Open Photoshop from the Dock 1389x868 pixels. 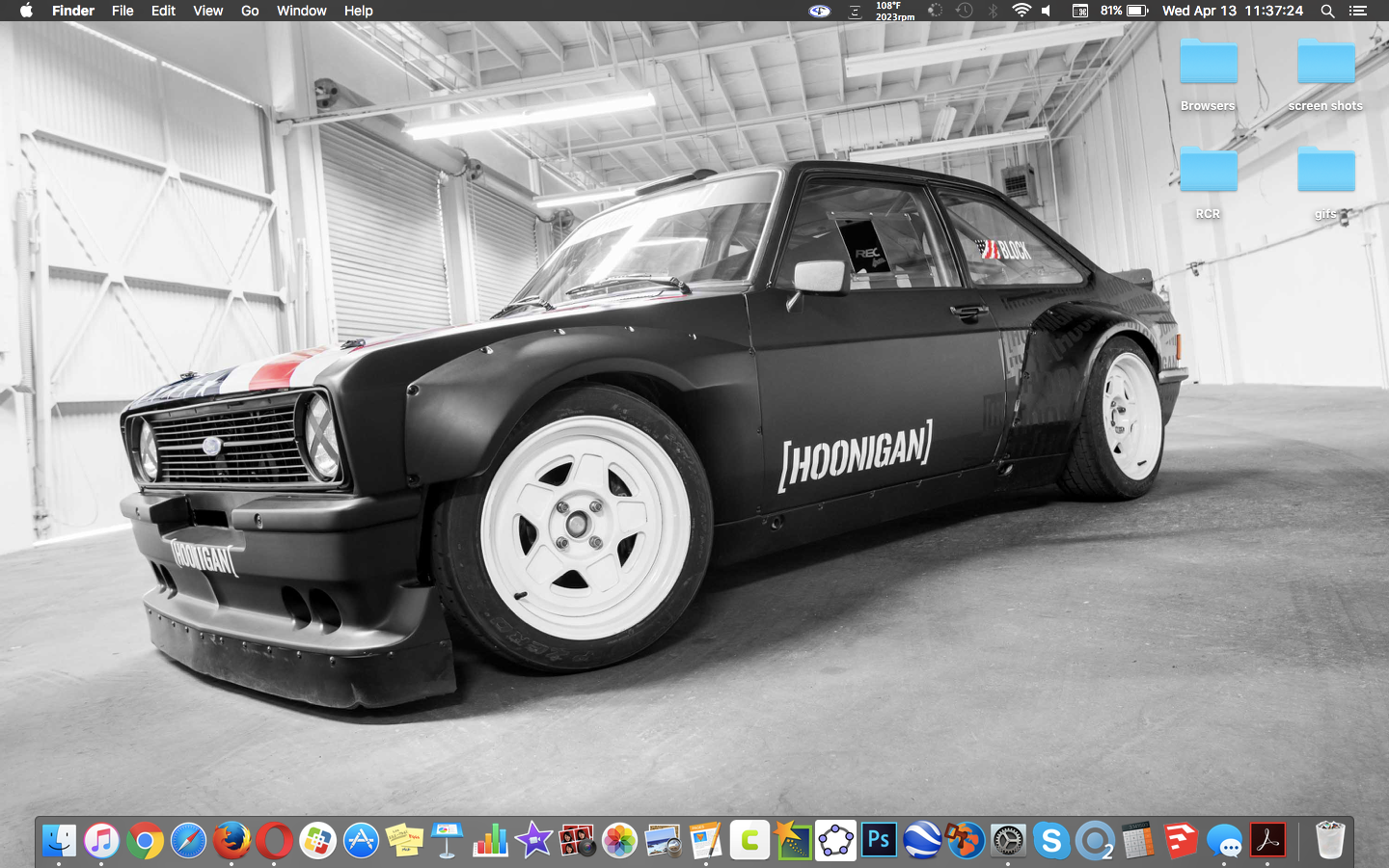[x=879, y=840]
